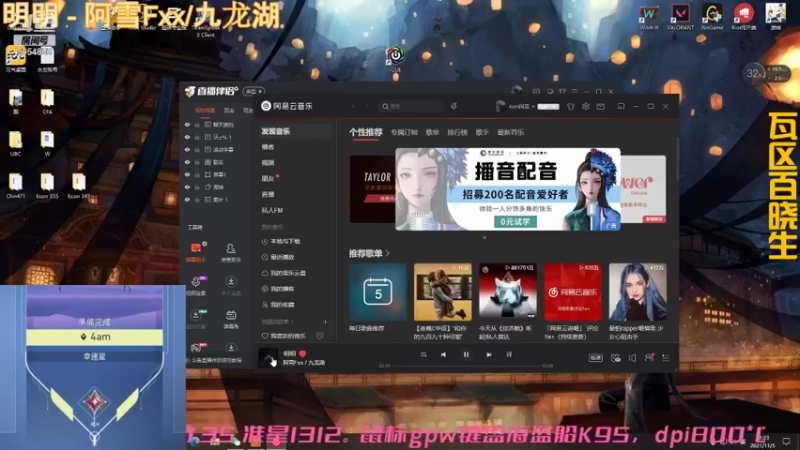
Task: Open 发现音乐 in the sidebar
Action: click(296, 131)
